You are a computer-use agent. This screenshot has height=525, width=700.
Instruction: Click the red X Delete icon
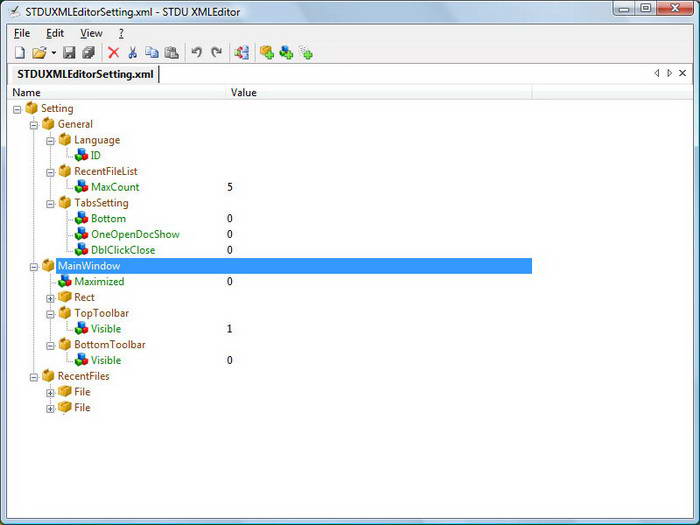[113, 53]
